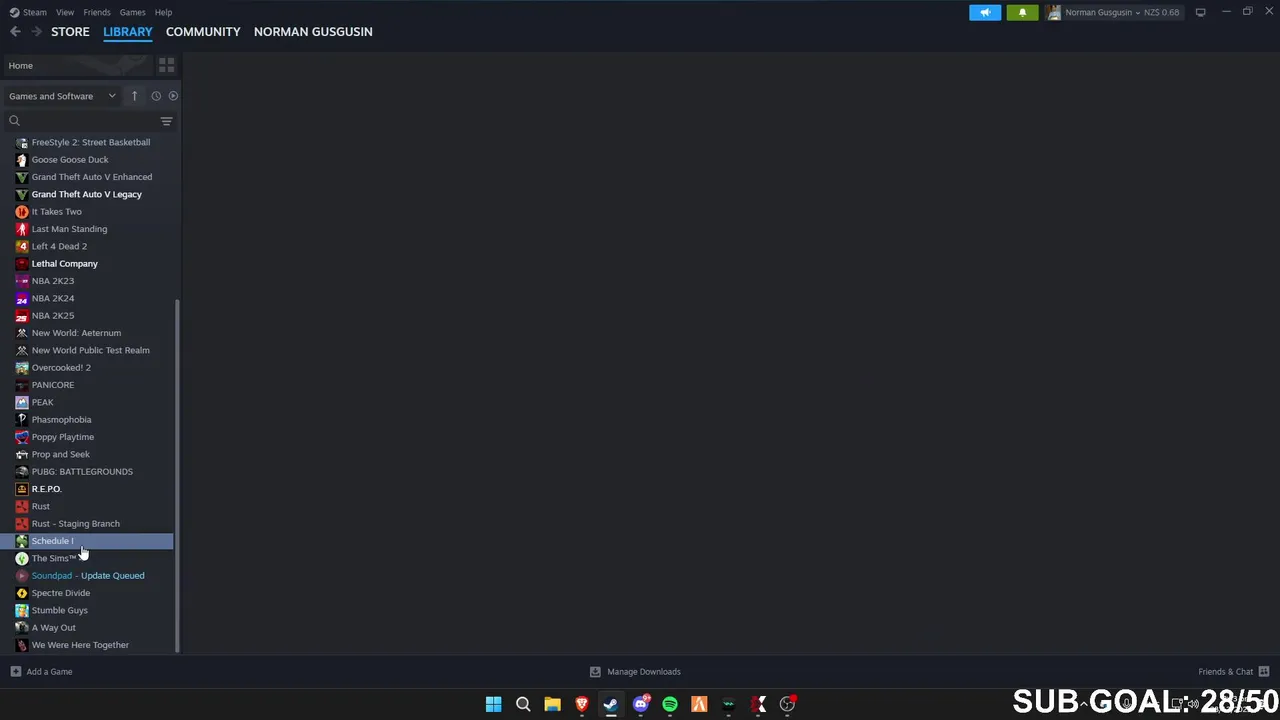Image resolution: width=1280 pixels, height=720 pixels.
Task: Click the Goose Goose Duck game icon
Action: 22,160
